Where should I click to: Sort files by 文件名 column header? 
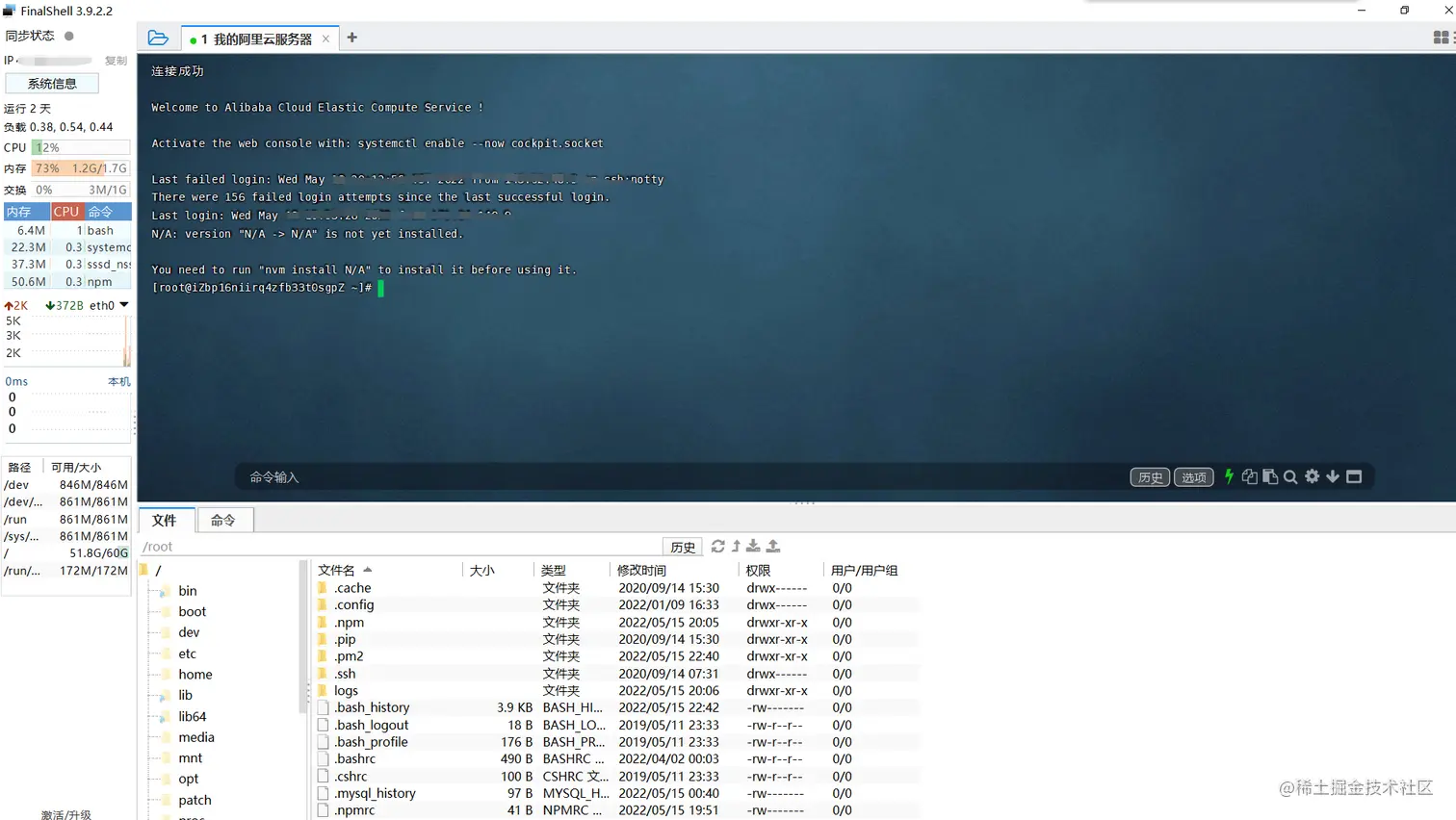pyautogui.click(x=389, y=570)
